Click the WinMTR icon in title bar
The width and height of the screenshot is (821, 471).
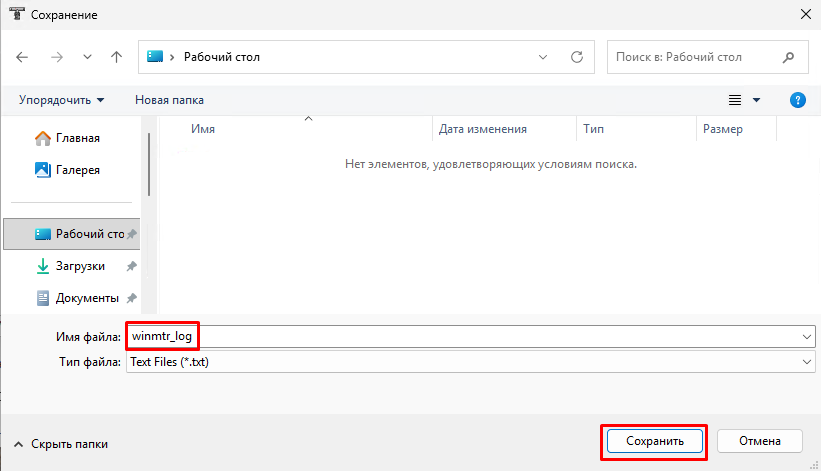[17, 14]
